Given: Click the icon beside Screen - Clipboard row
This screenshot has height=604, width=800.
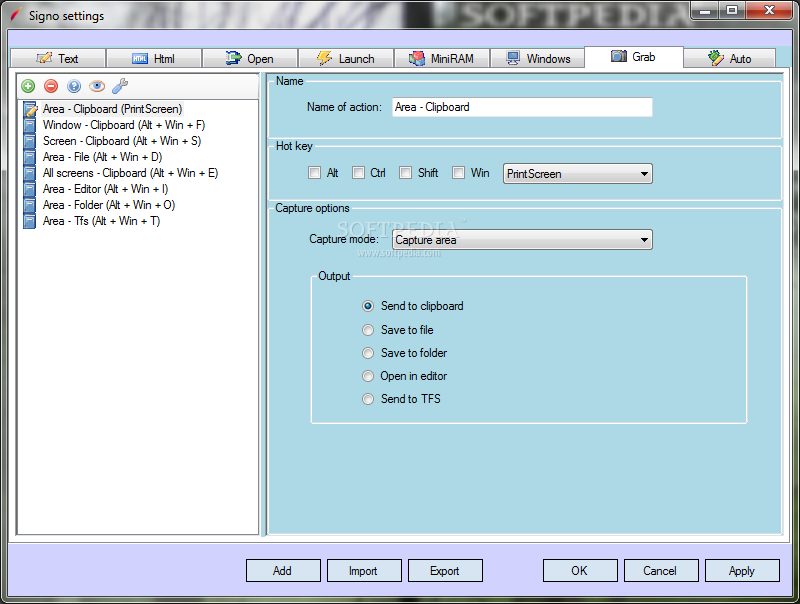Looking at the screenshot, I should 30,141.
